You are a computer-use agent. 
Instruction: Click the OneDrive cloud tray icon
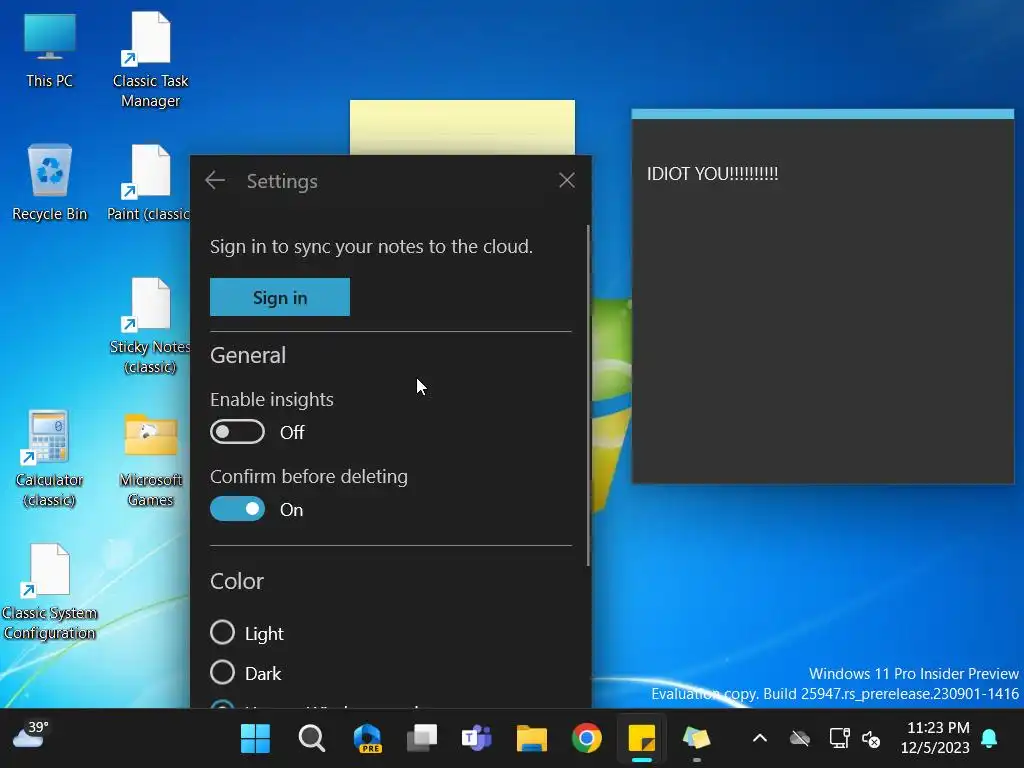(799, 739)
